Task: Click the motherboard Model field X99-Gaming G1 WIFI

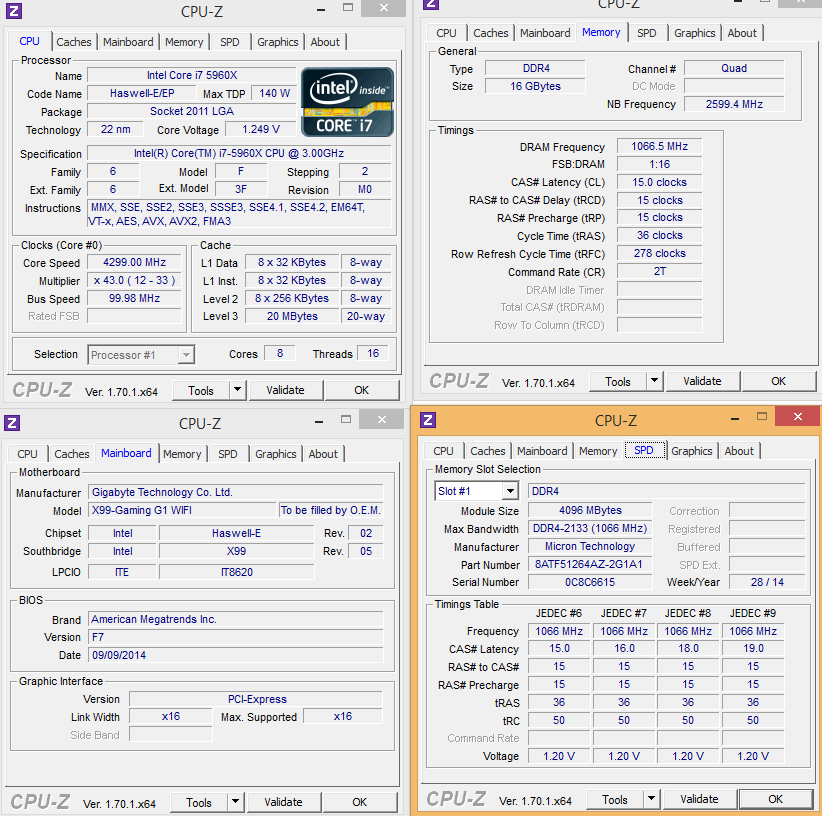Action: [182, 510]
